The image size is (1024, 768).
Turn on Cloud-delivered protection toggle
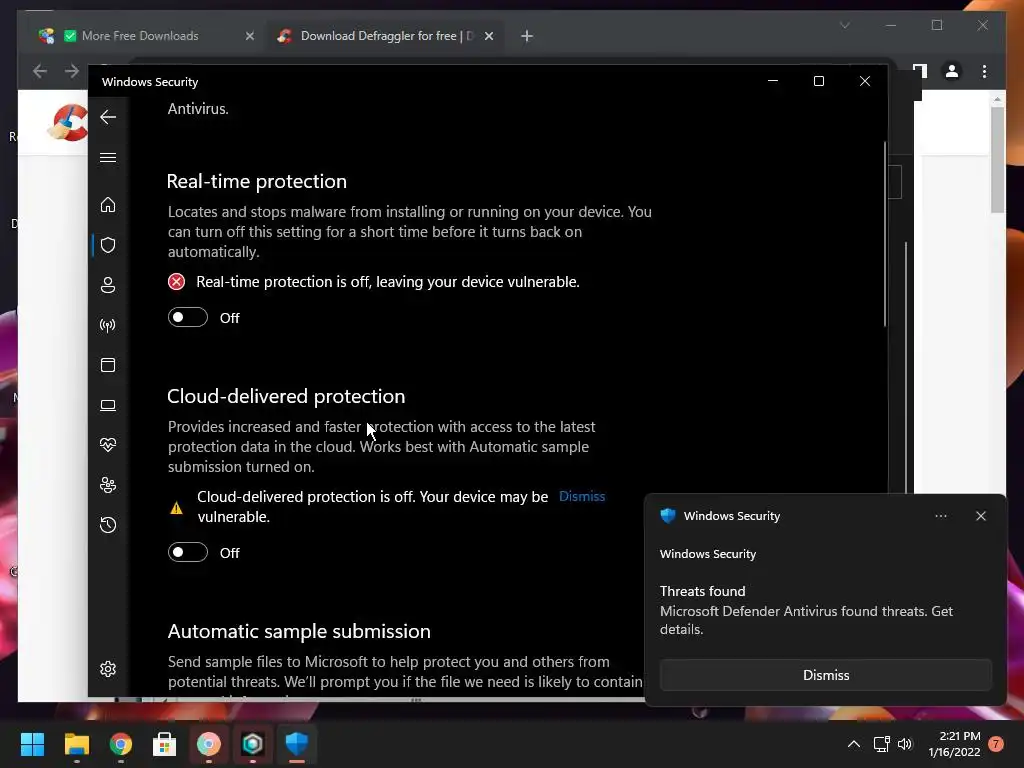pos(188,552)
